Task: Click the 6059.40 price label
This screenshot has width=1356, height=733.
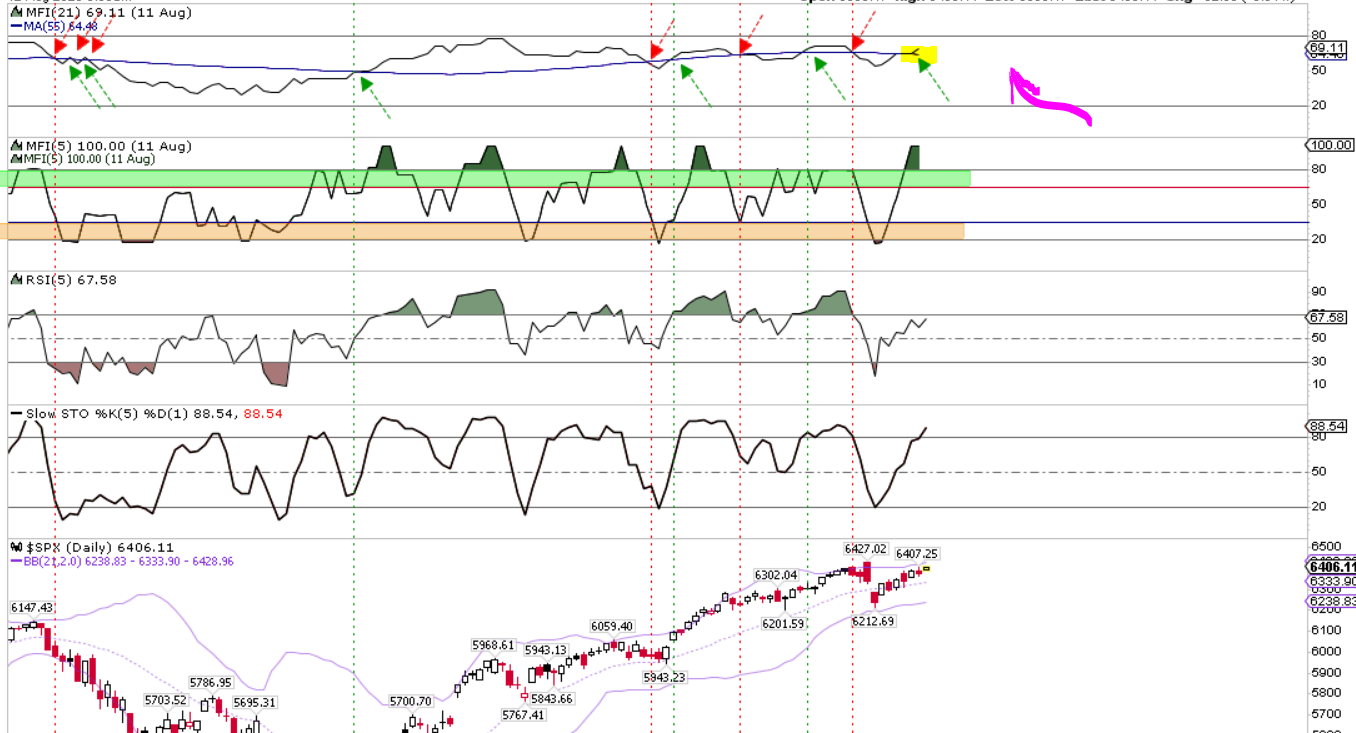Action: click(x=612, y=626)
